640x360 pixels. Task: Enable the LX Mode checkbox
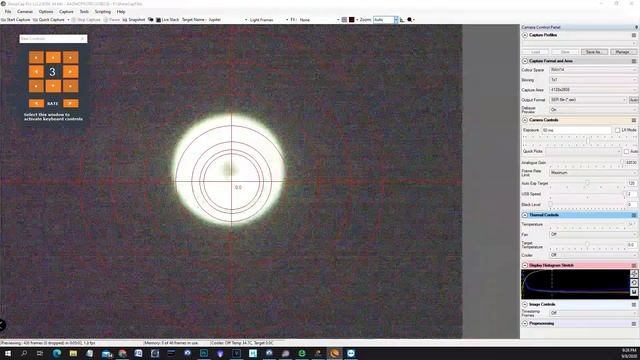(x=618, y=130)
